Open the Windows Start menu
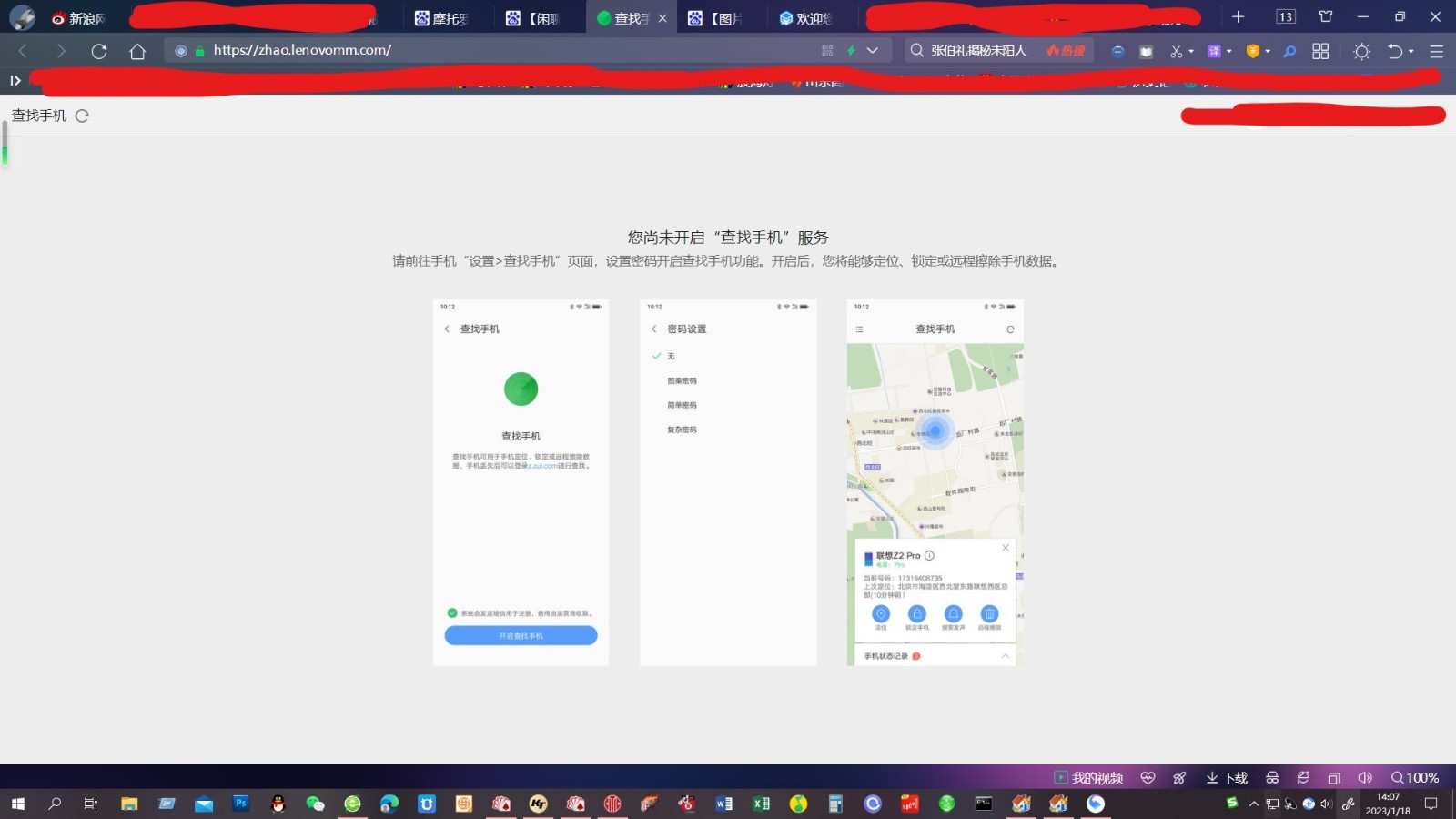 [x=17, y=804]
